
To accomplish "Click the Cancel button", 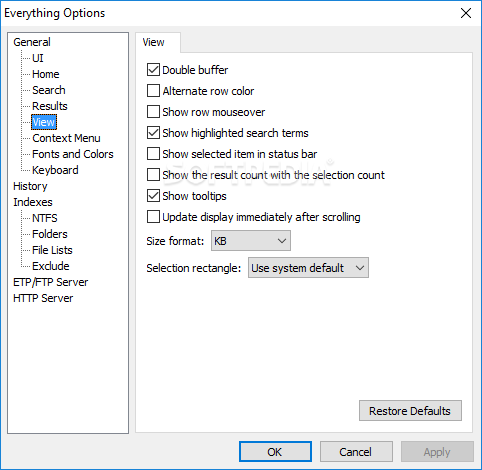I will point(356,452).
